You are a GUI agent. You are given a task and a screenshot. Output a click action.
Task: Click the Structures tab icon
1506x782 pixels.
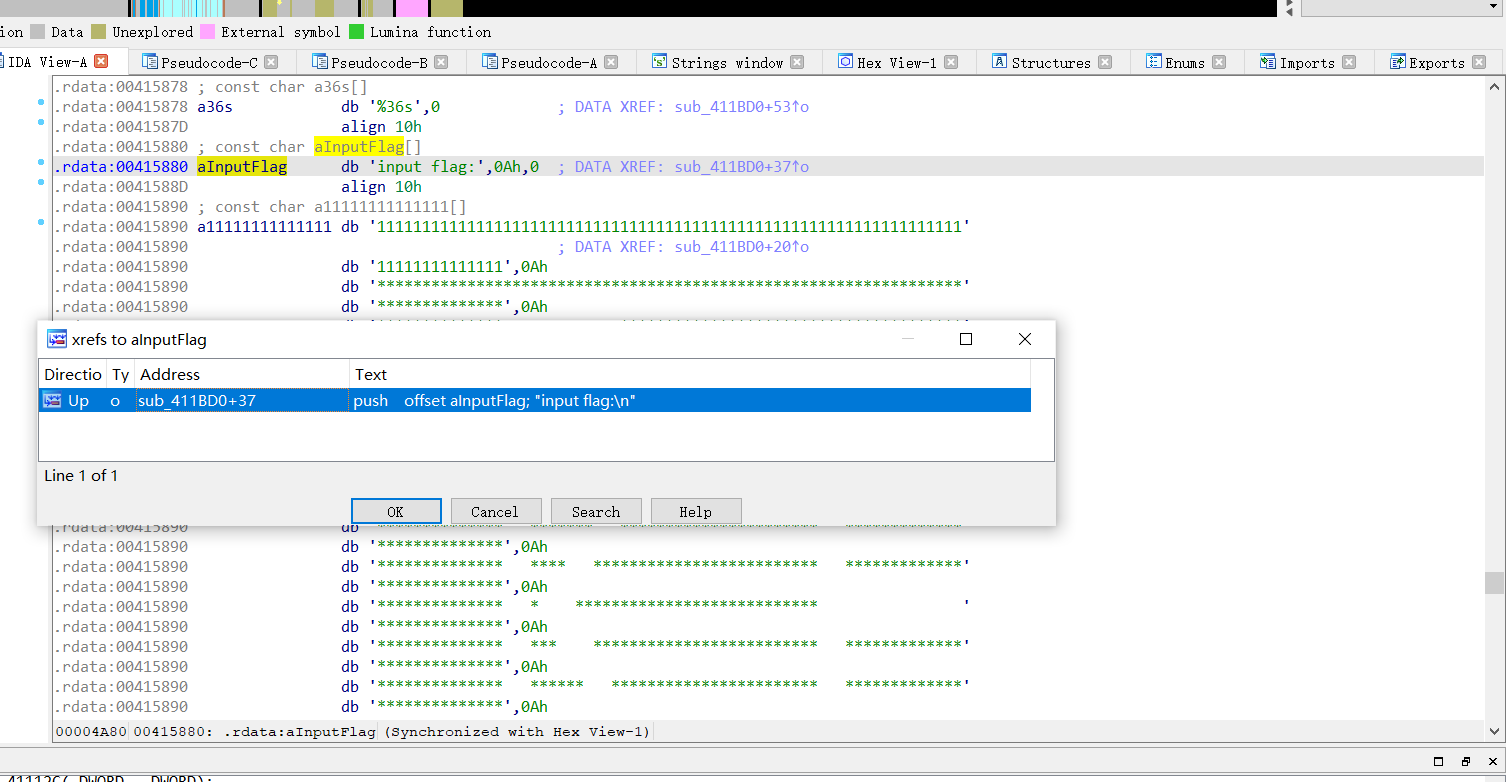(x=999, y=62)
